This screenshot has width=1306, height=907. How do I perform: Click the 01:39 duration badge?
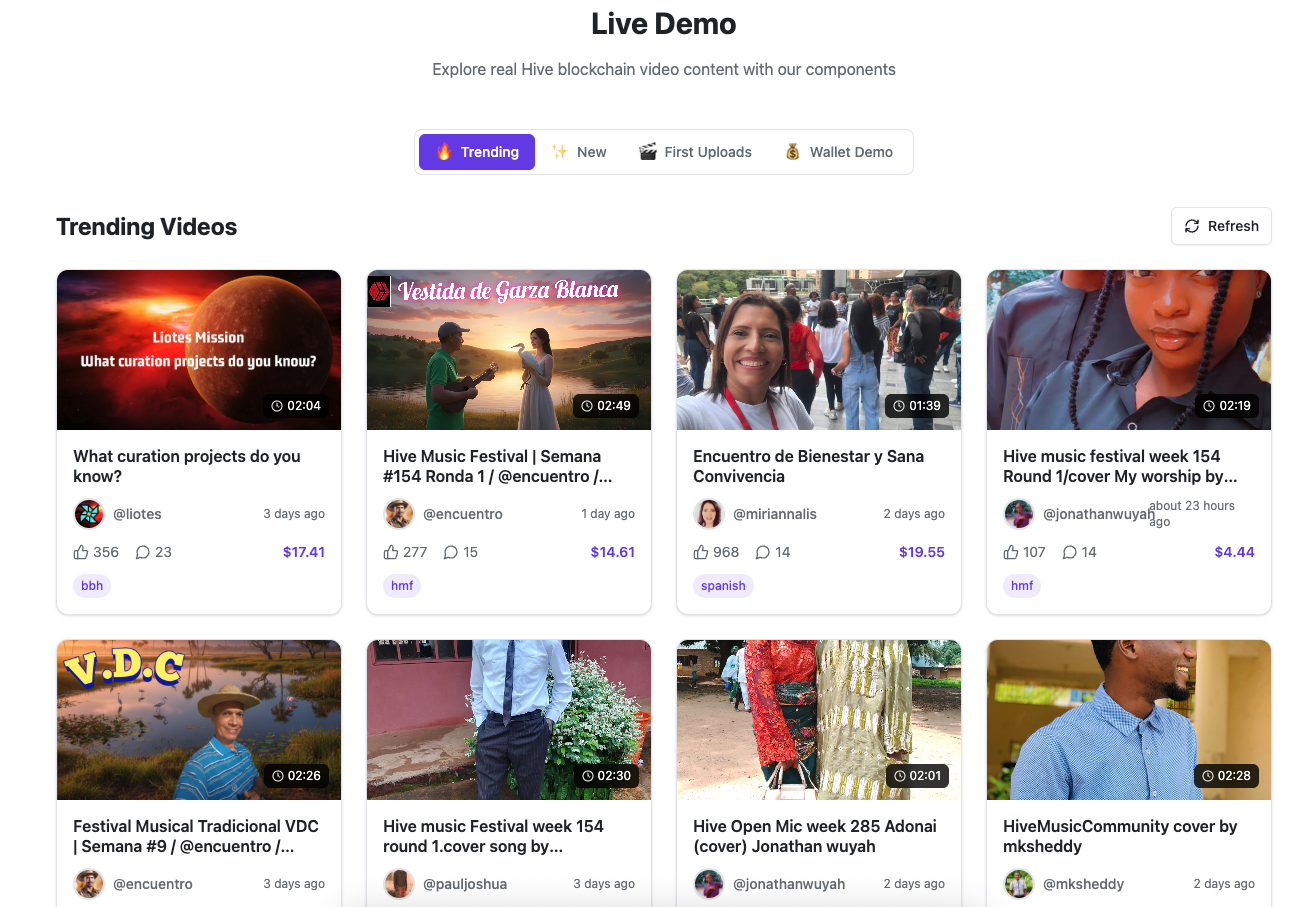coord(917,406)
